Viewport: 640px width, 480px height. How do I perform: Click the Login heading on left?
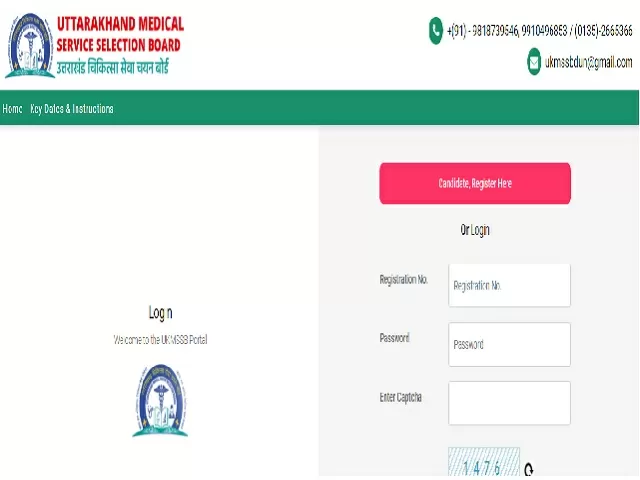[160, 313]
